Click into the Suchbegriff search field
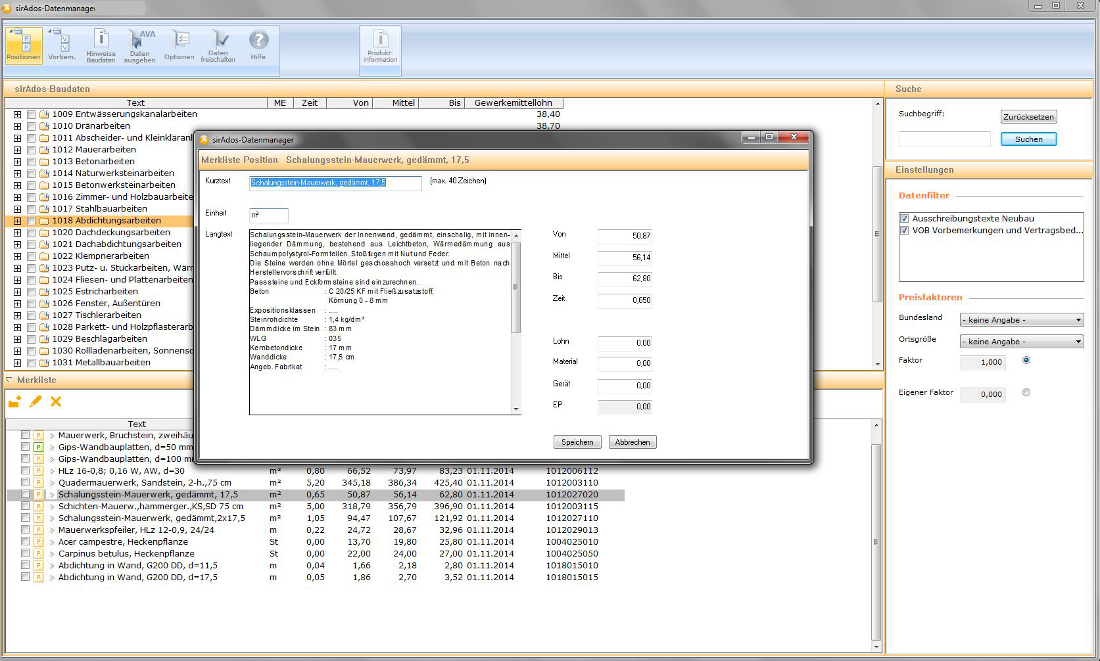The image size is (1100, 661). coord(944,139)
